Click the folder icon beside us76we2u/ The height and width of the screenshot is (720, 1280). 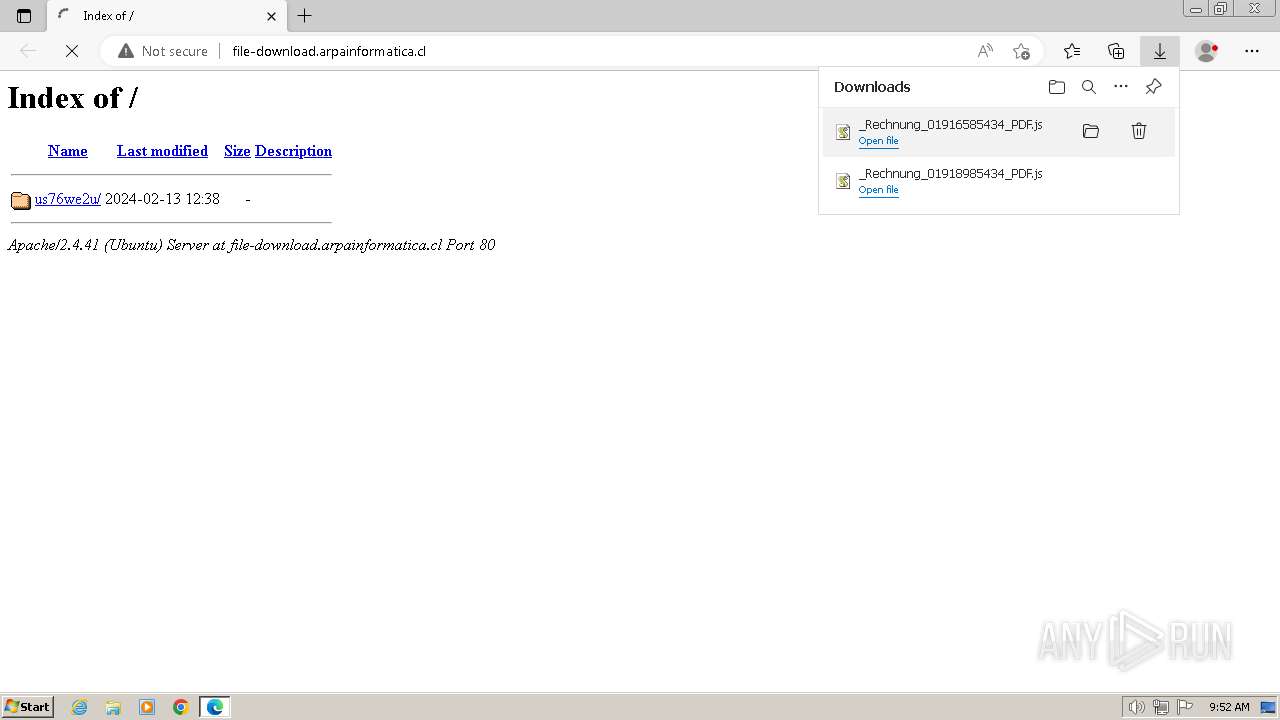tap(21, 200)
